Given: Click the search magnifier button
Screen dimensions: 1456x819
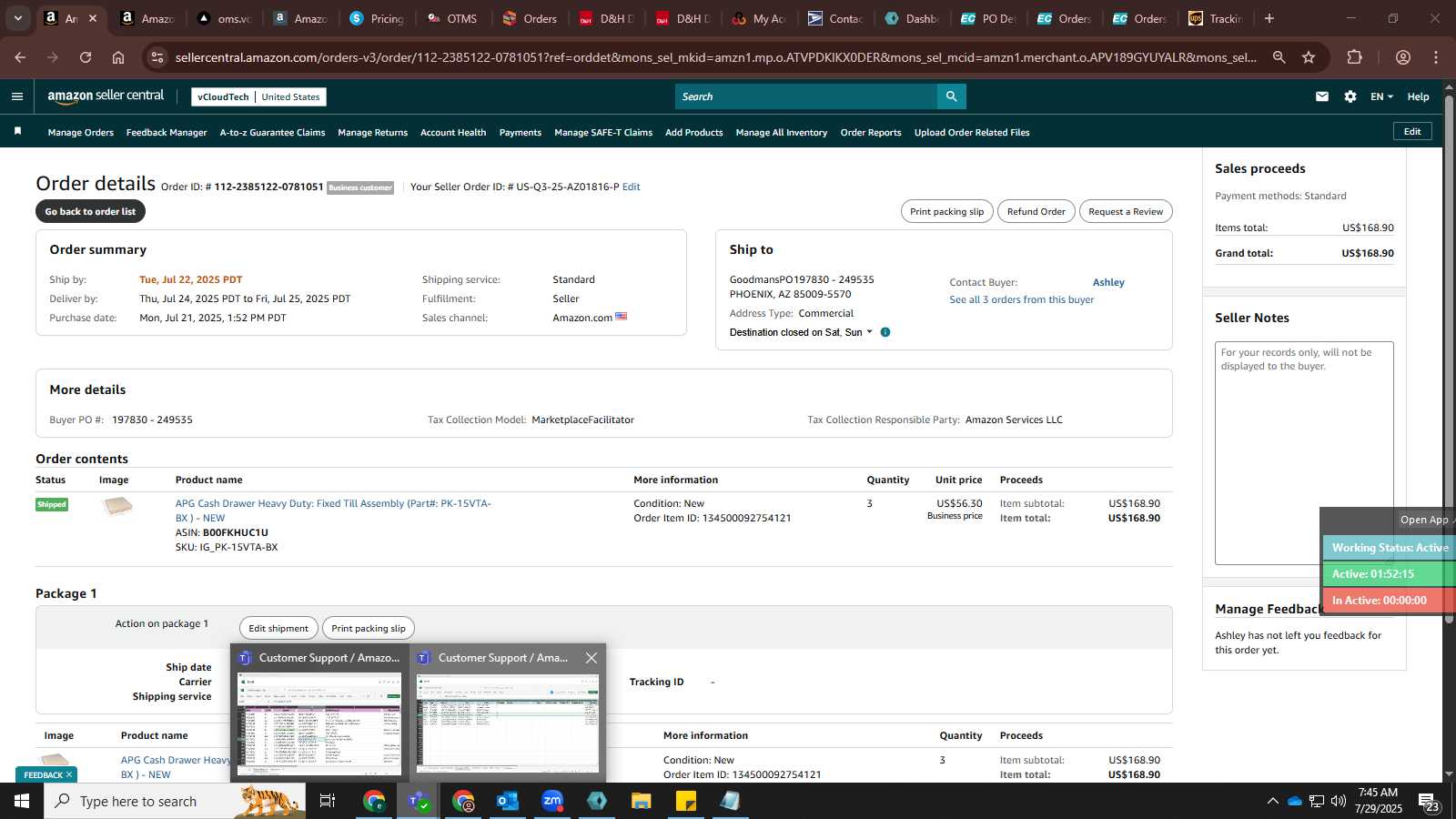Looking at the screenshot, I should 951,96.
